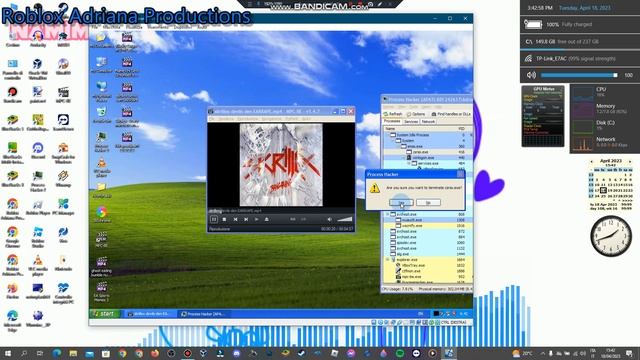Adjust the volume slider widget at 100
Screen dimensions: 640x360
579,75
